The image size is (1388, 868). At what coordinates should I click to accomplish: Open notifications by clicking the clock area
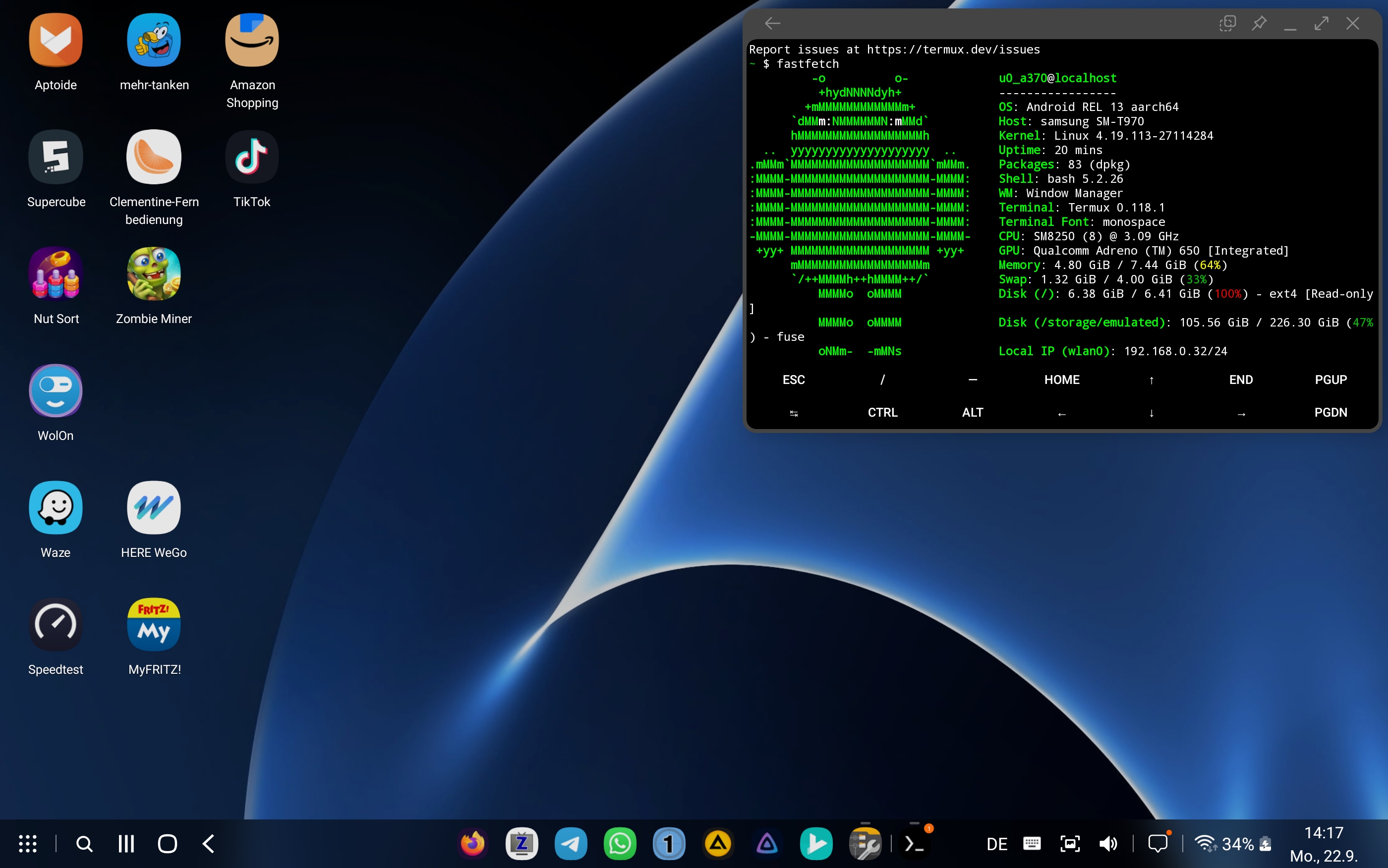pos(1324,844)
